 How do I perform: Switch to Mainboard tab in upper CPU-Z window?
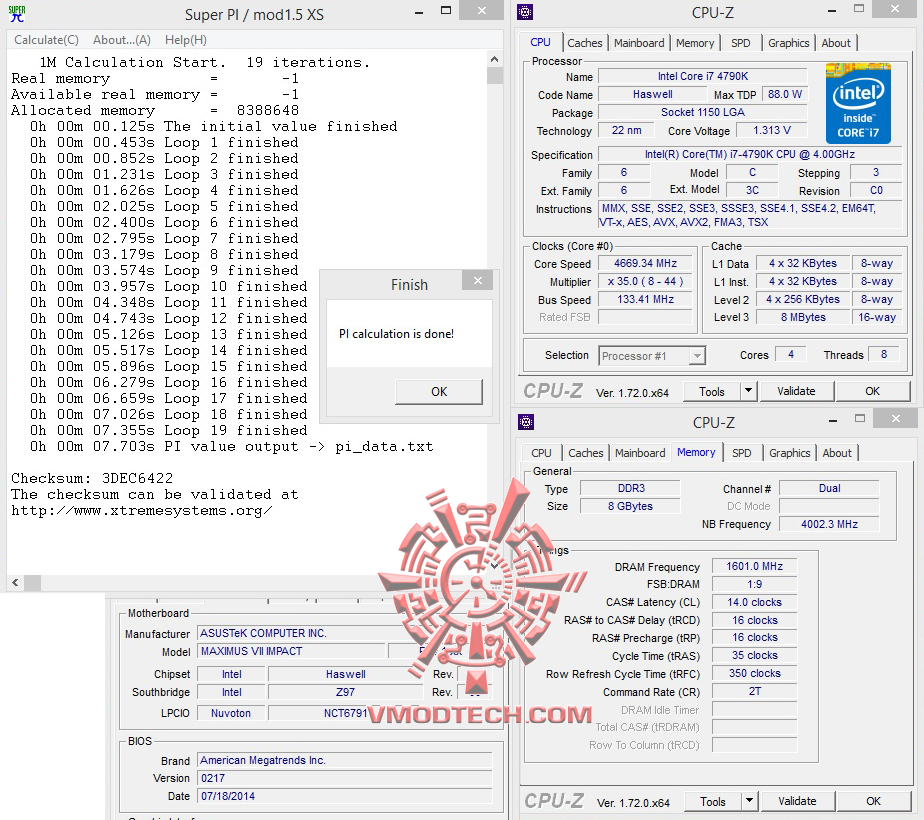pyautogui.click(x=639, y=43)
